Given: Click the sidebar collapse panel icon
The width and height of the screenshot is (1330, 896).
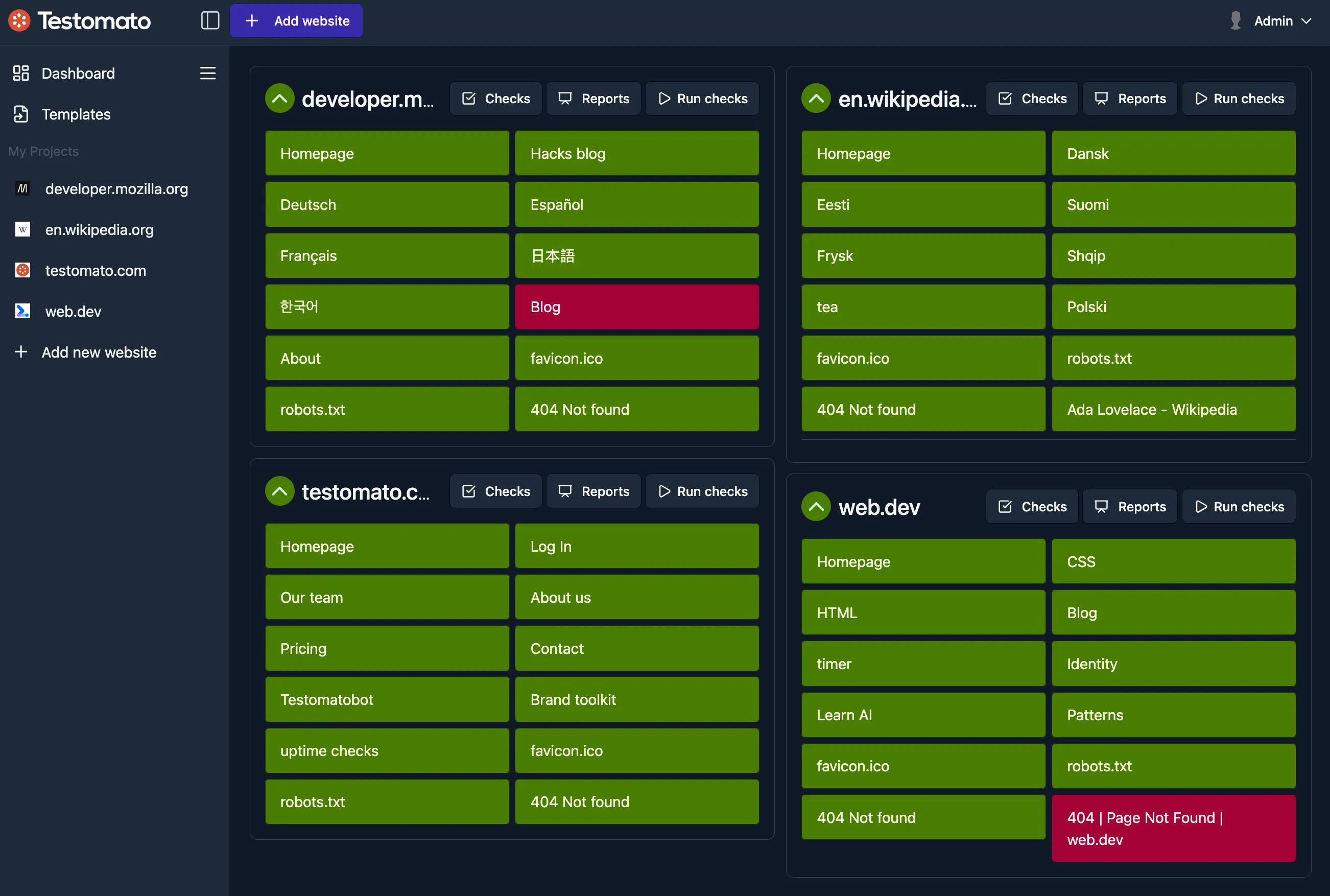Looking at the screenshot, I should (x=210, y=20).
